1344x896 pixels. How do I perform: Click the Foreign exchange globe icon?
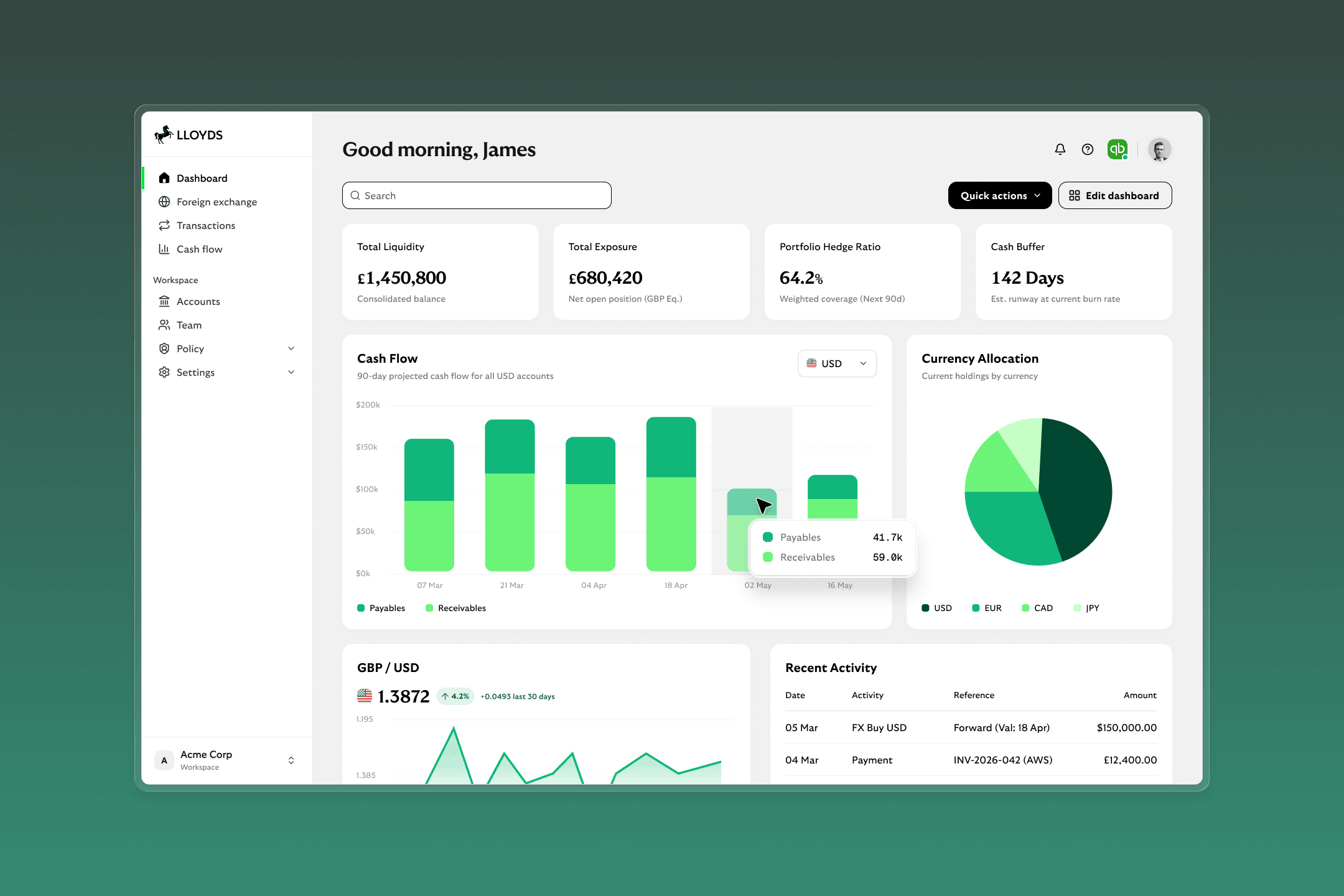164,202
